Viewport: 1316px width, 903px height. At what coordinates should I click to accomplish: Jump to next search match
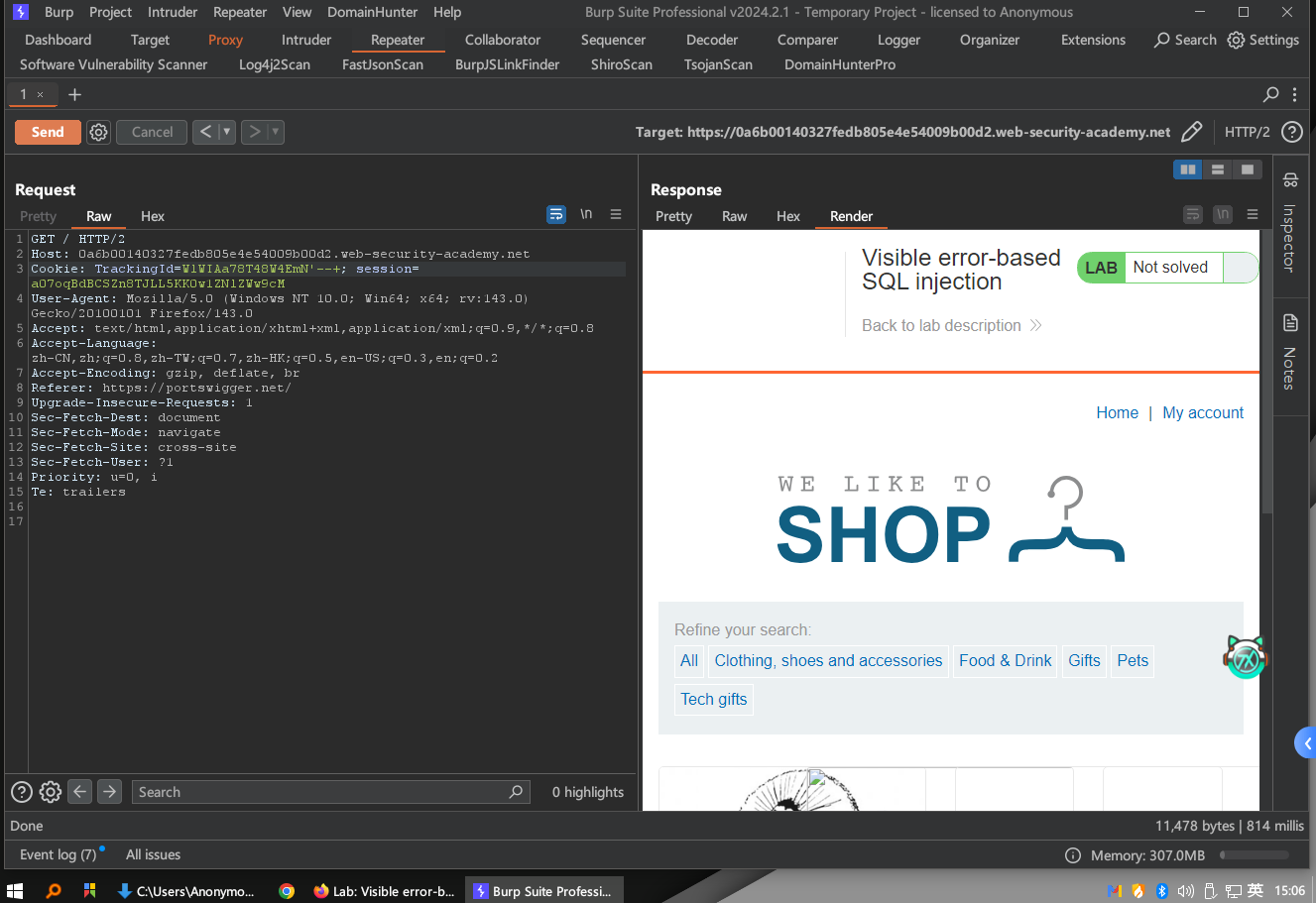pos(110,791)
